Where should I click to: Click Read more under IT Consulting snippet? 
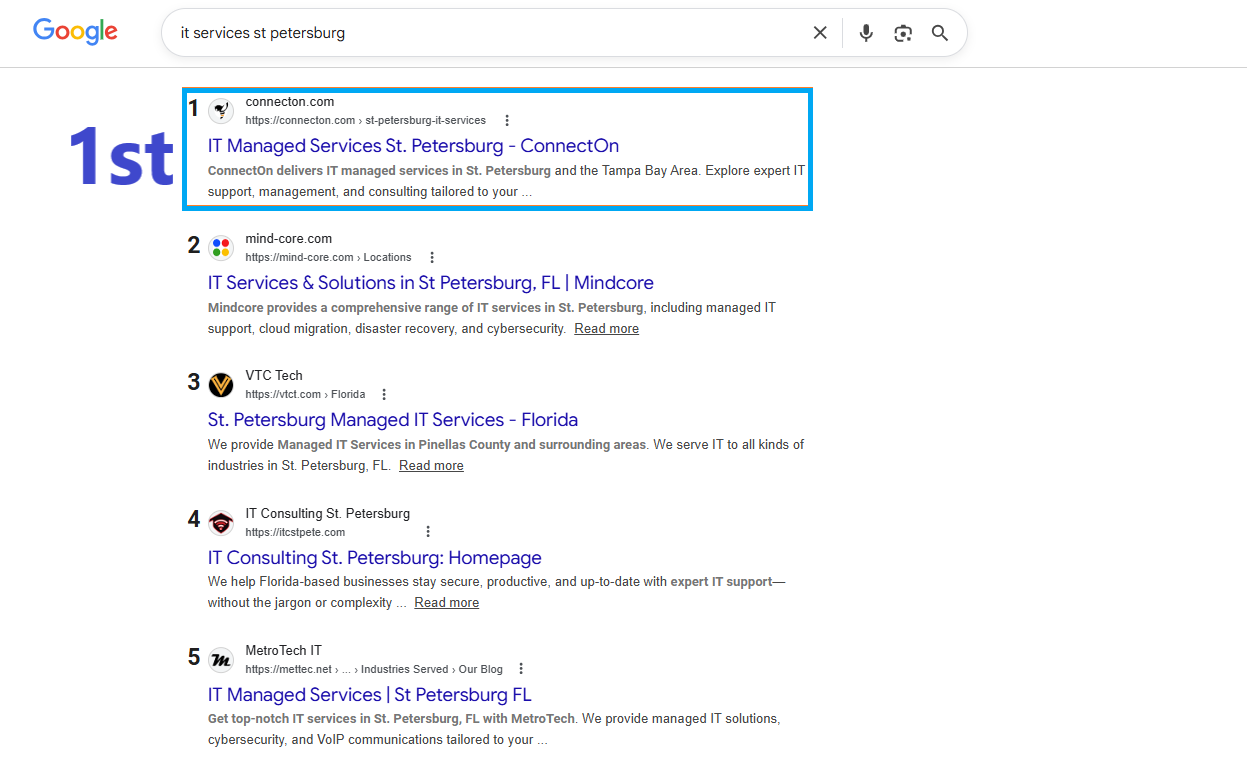(446, 602)
